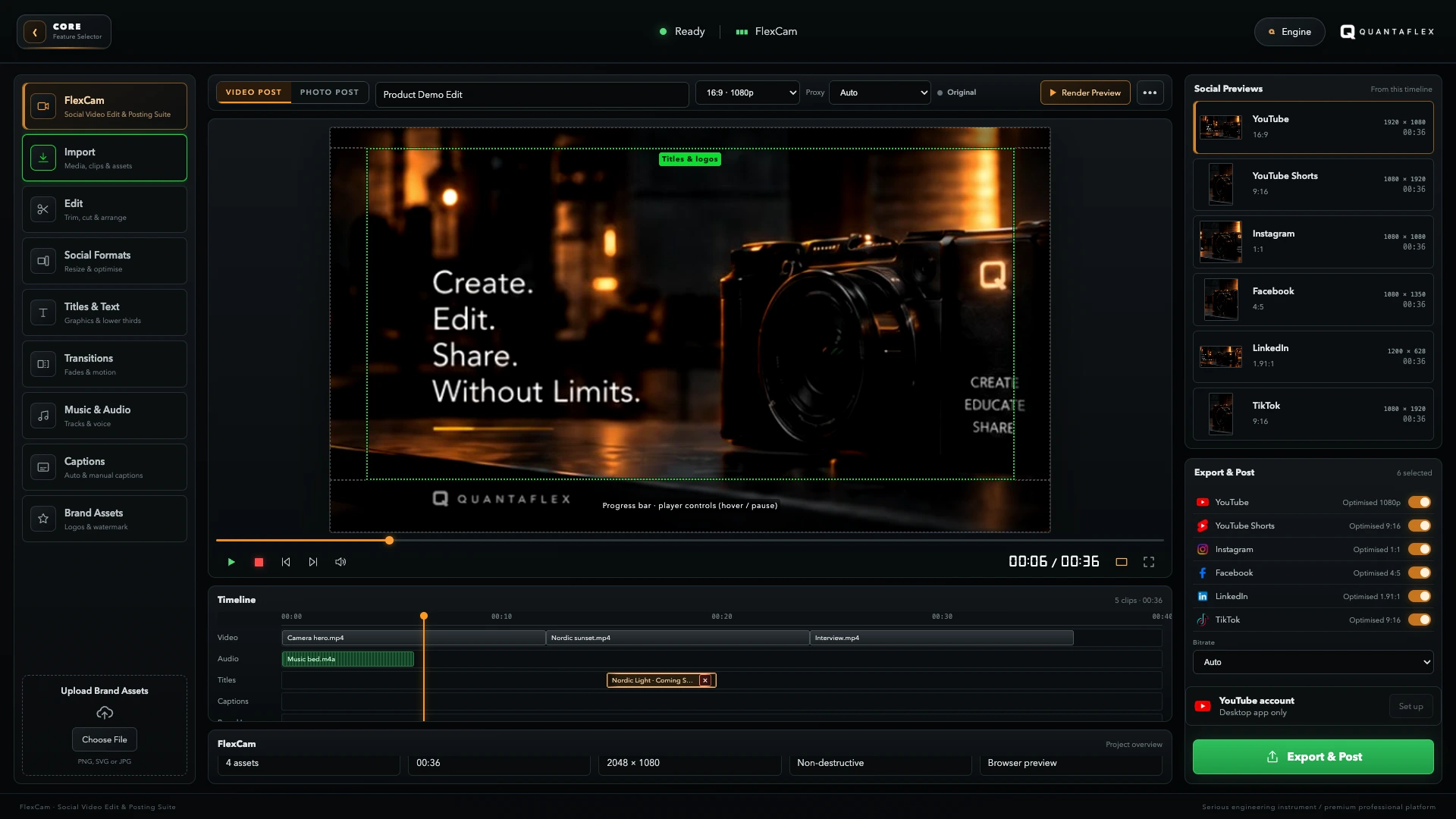Disable the YouTube Shorts export toggle
This screenshot has width=1456, height=819.
1420,526
